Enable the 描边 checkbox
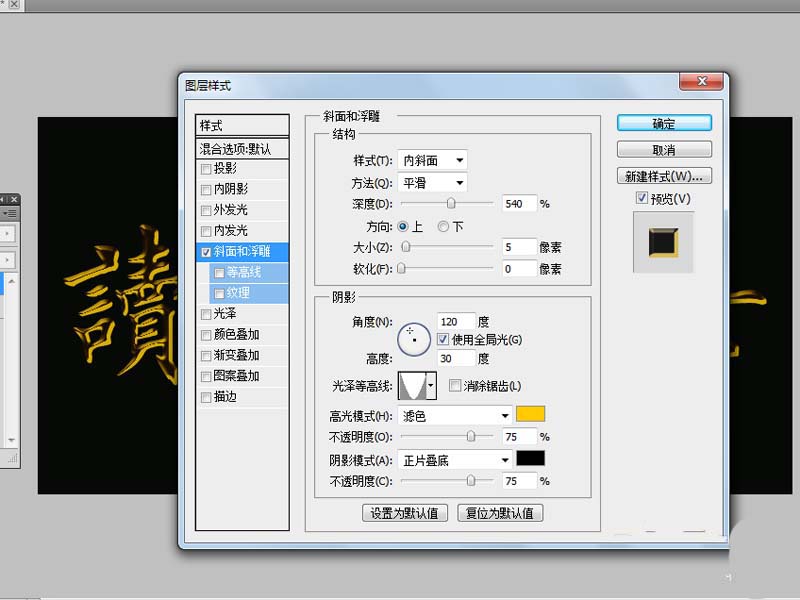Image resolution: width=800 pixels, height=600 pixels. pos(206,397)
